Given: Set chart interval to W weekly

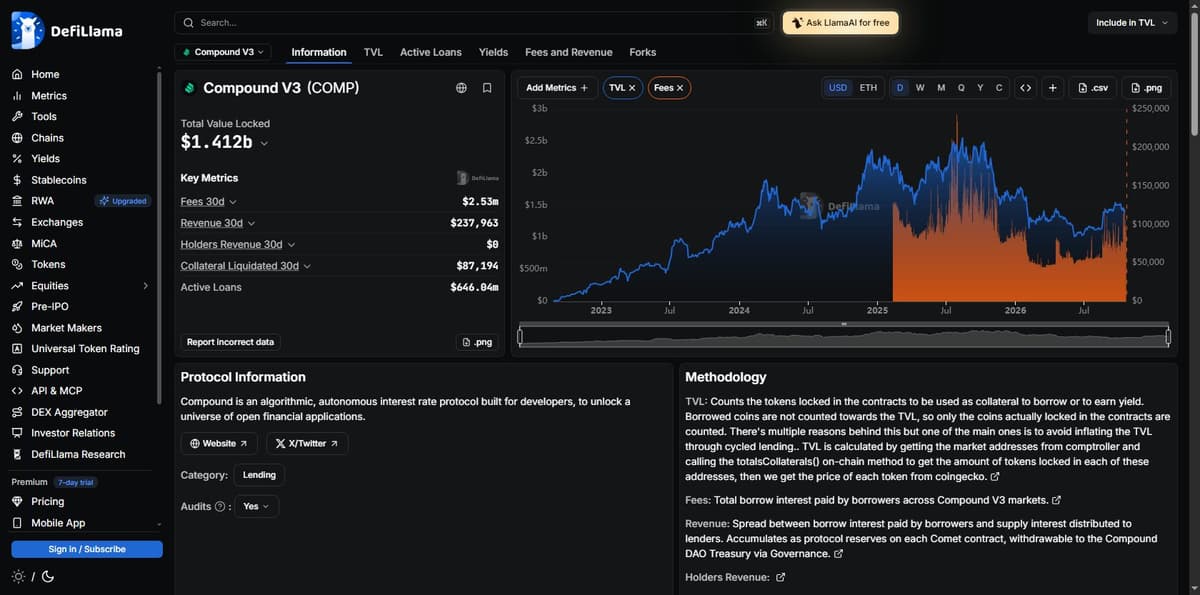Looking at the screenshot, I should coord(920,88).
